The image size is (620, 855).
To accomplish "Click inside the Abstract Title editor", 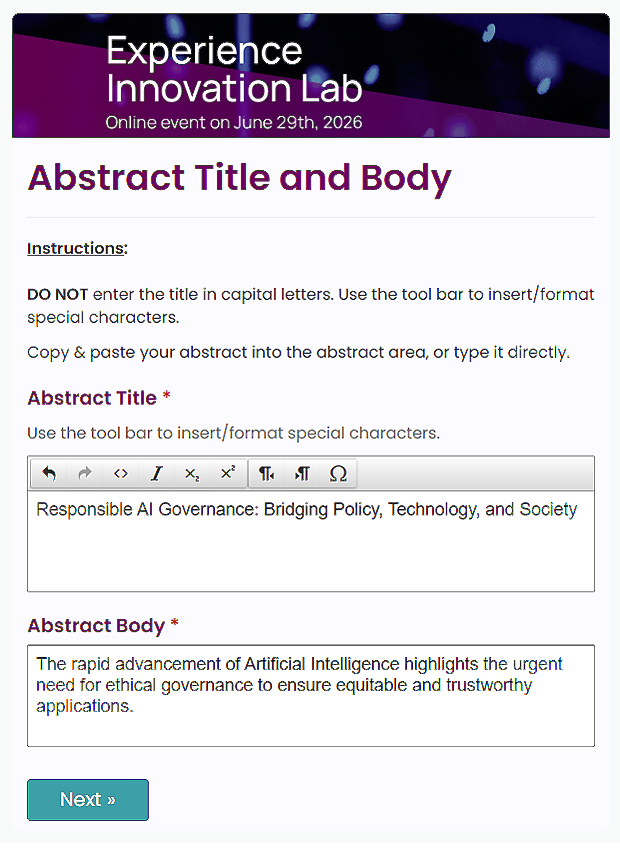I will click(x=310, y=530).
